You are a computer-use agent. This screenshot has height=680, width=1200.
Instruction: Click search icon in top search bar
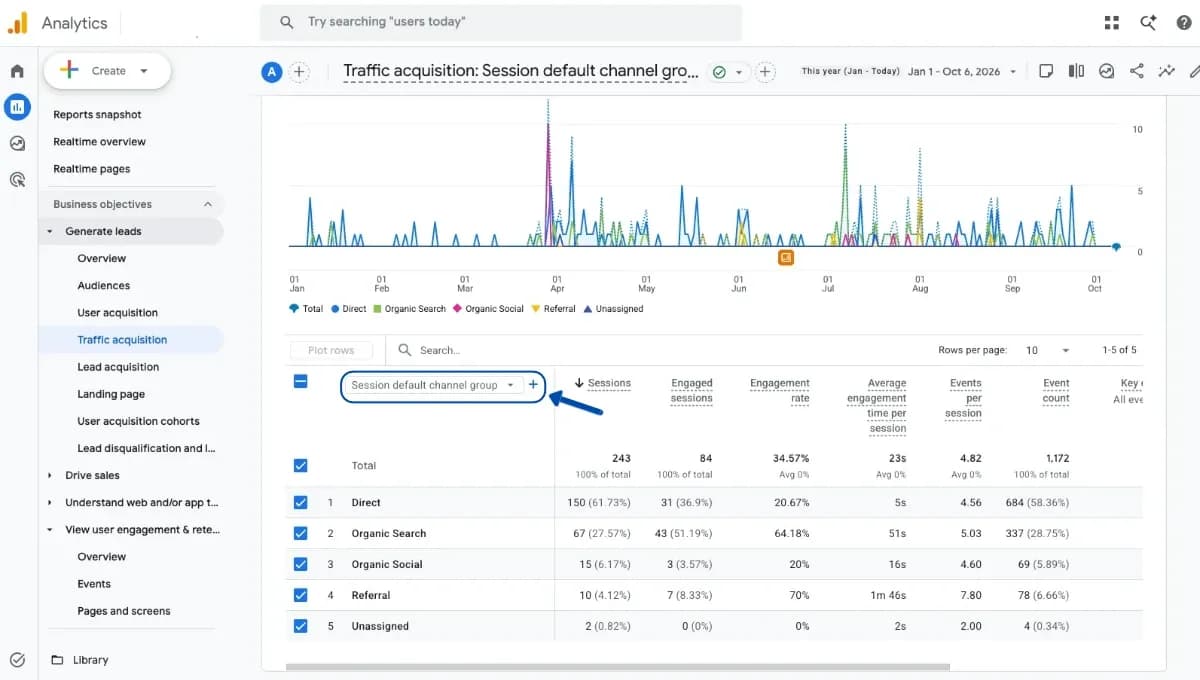[287, 22]
